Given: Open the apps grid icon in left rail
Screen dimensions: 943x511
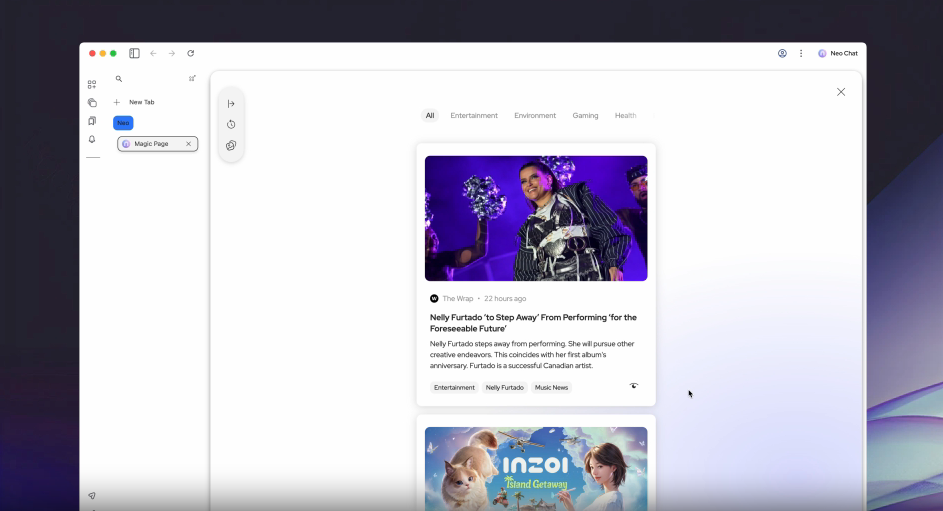Looking at the screenshot, I should (x=92, y=85).
